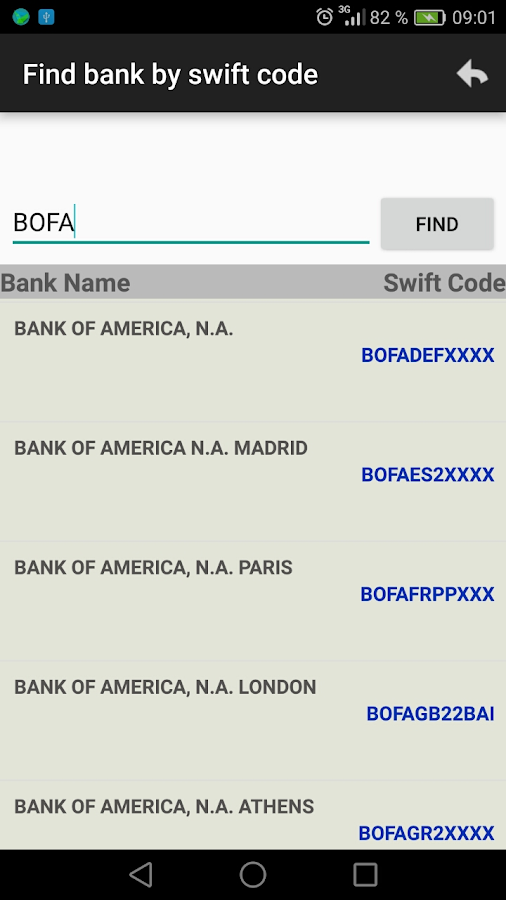This screenshot has height=900, width=506.
Task: Select swift code BOFADEFXXXX
Action: (x=427, y=355)
